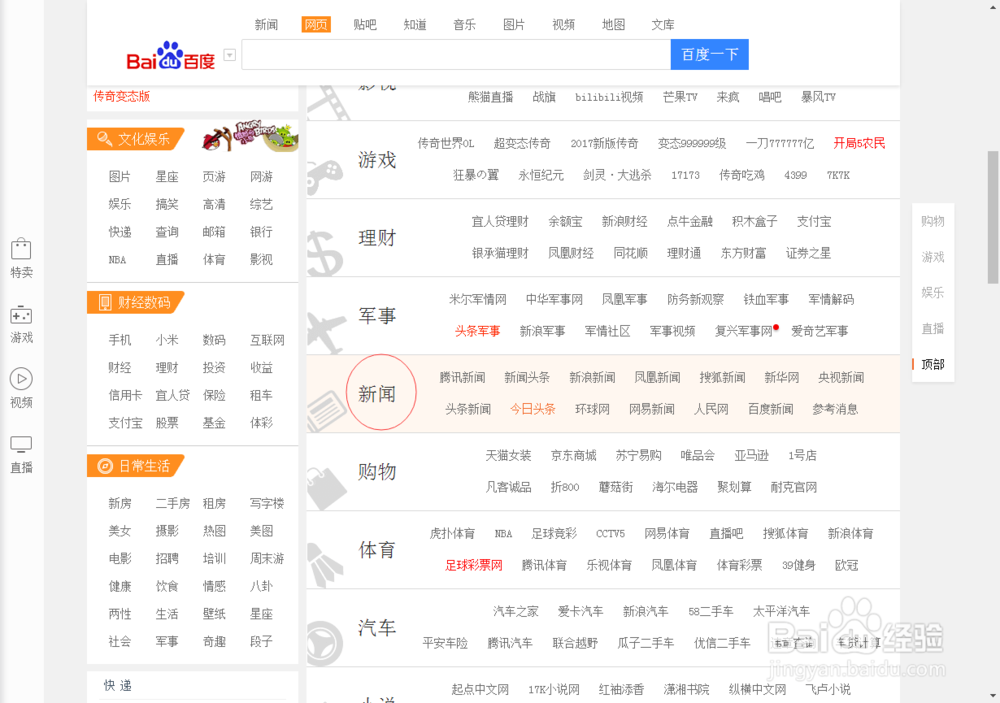The image size is (1000, 703).
Task: Switch to the 贴吧 tab at the top
Action: point(365,24)
